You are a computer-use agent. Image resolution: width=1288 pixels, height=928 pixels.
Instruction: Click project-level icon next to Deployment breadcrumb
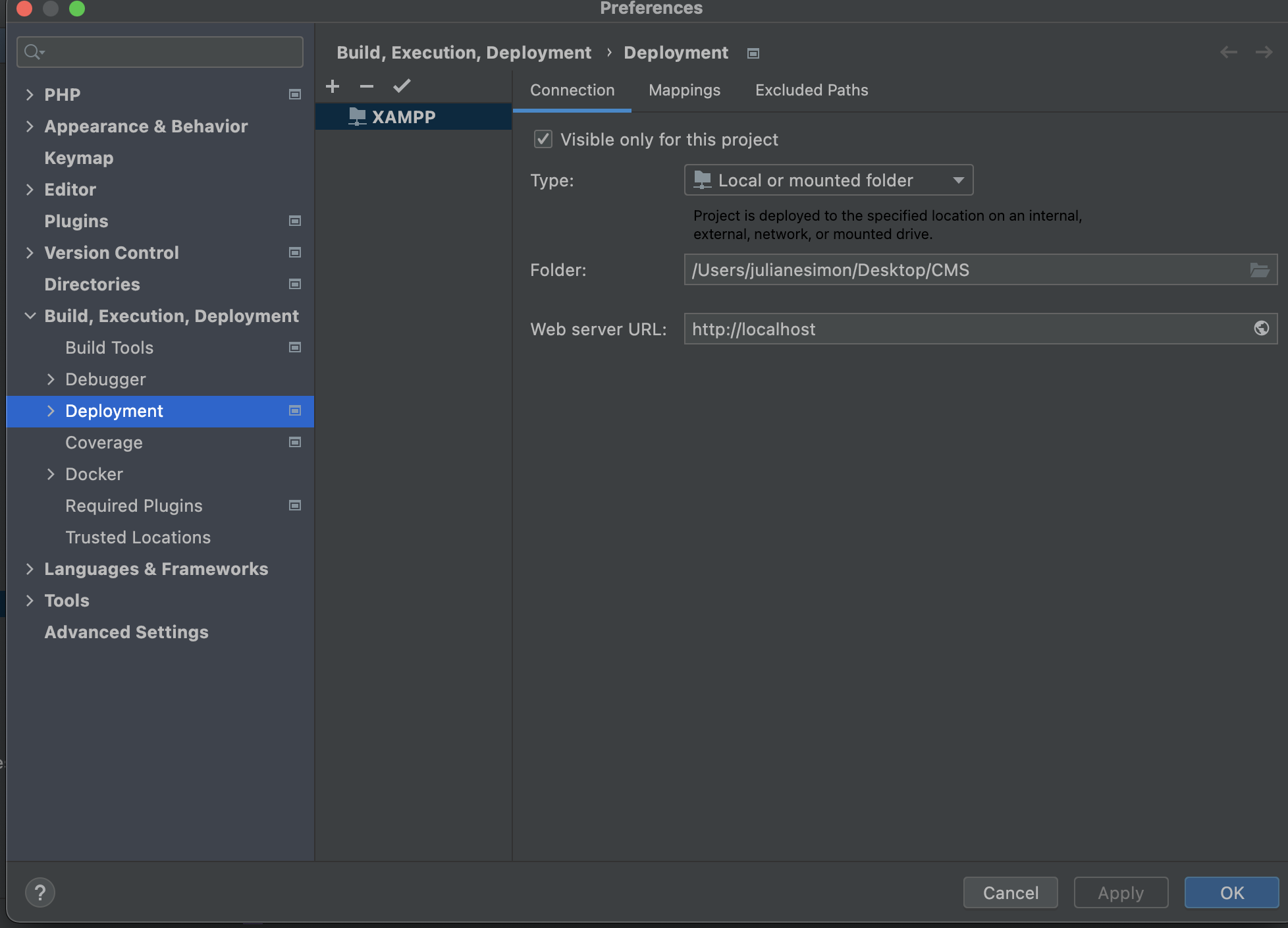[x=753, y=53]
